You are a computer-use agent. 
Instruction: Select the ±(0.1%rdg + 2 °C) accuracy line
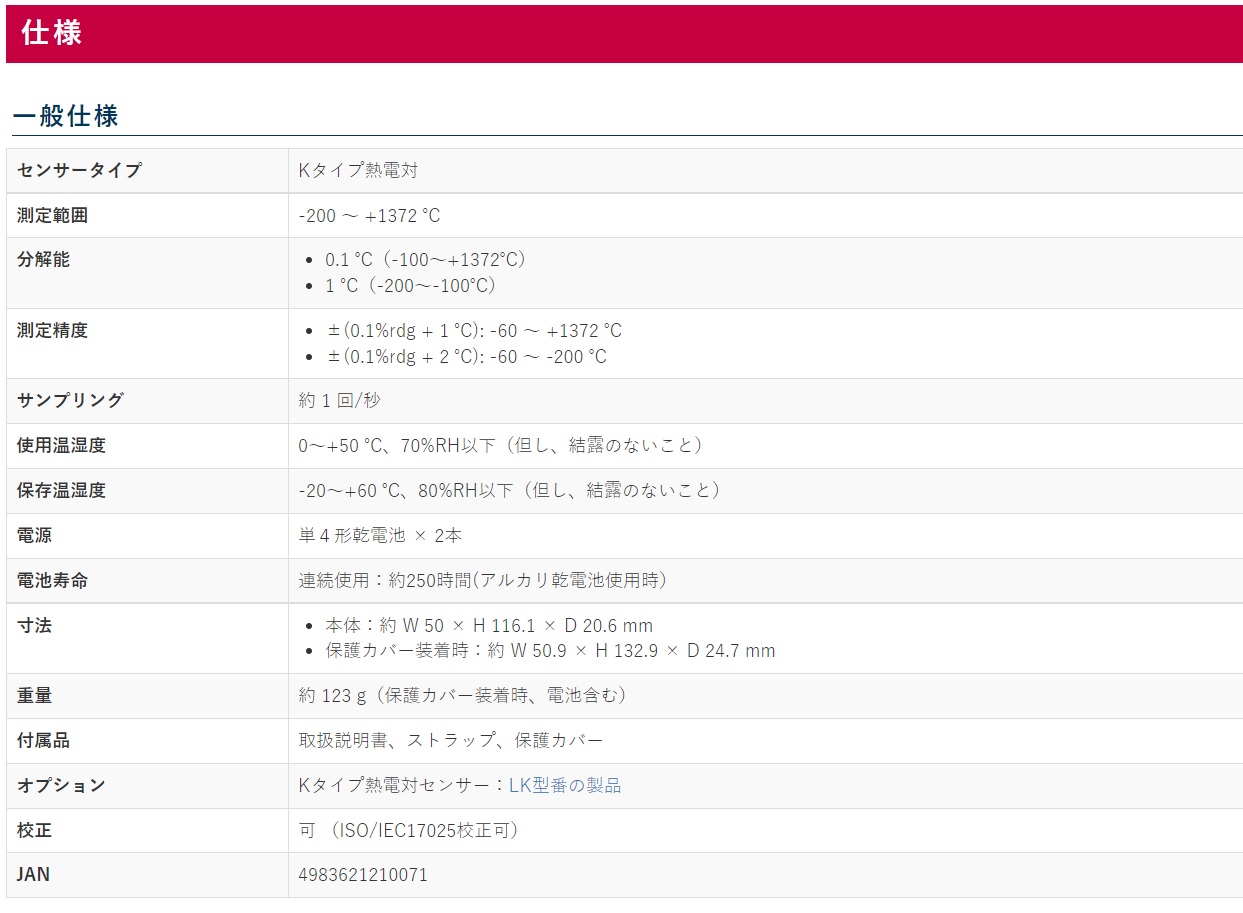tap(466, 357)
